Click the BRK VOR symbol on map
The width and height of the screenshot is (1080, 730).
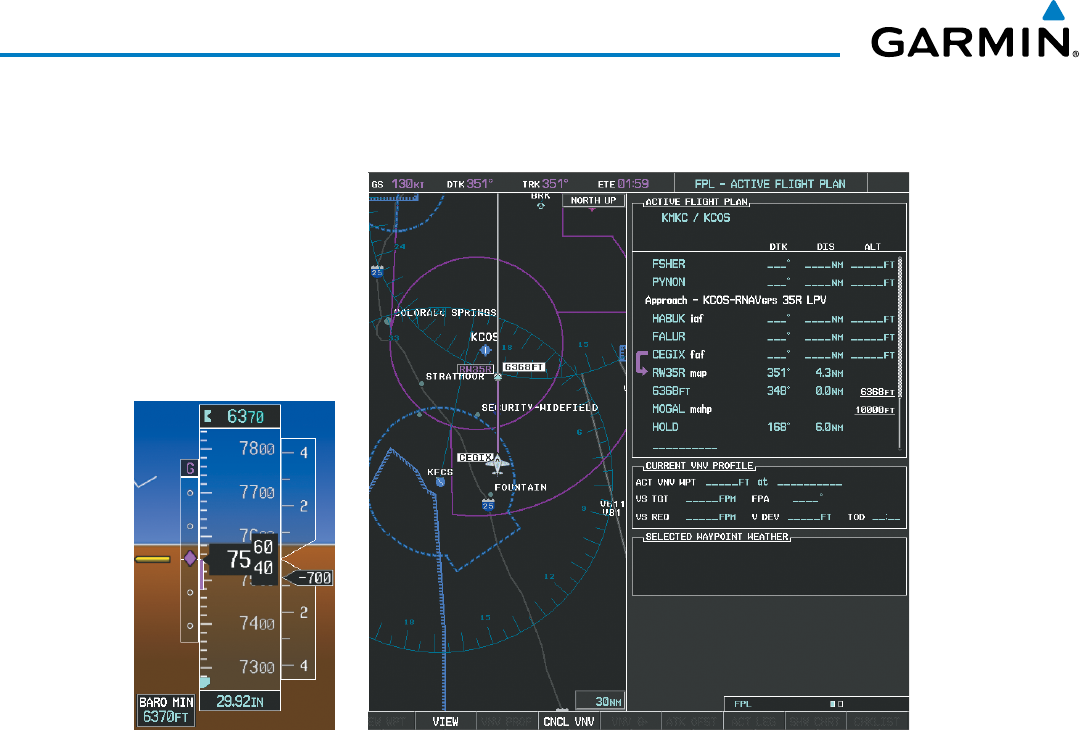click(x=541, y=205)
